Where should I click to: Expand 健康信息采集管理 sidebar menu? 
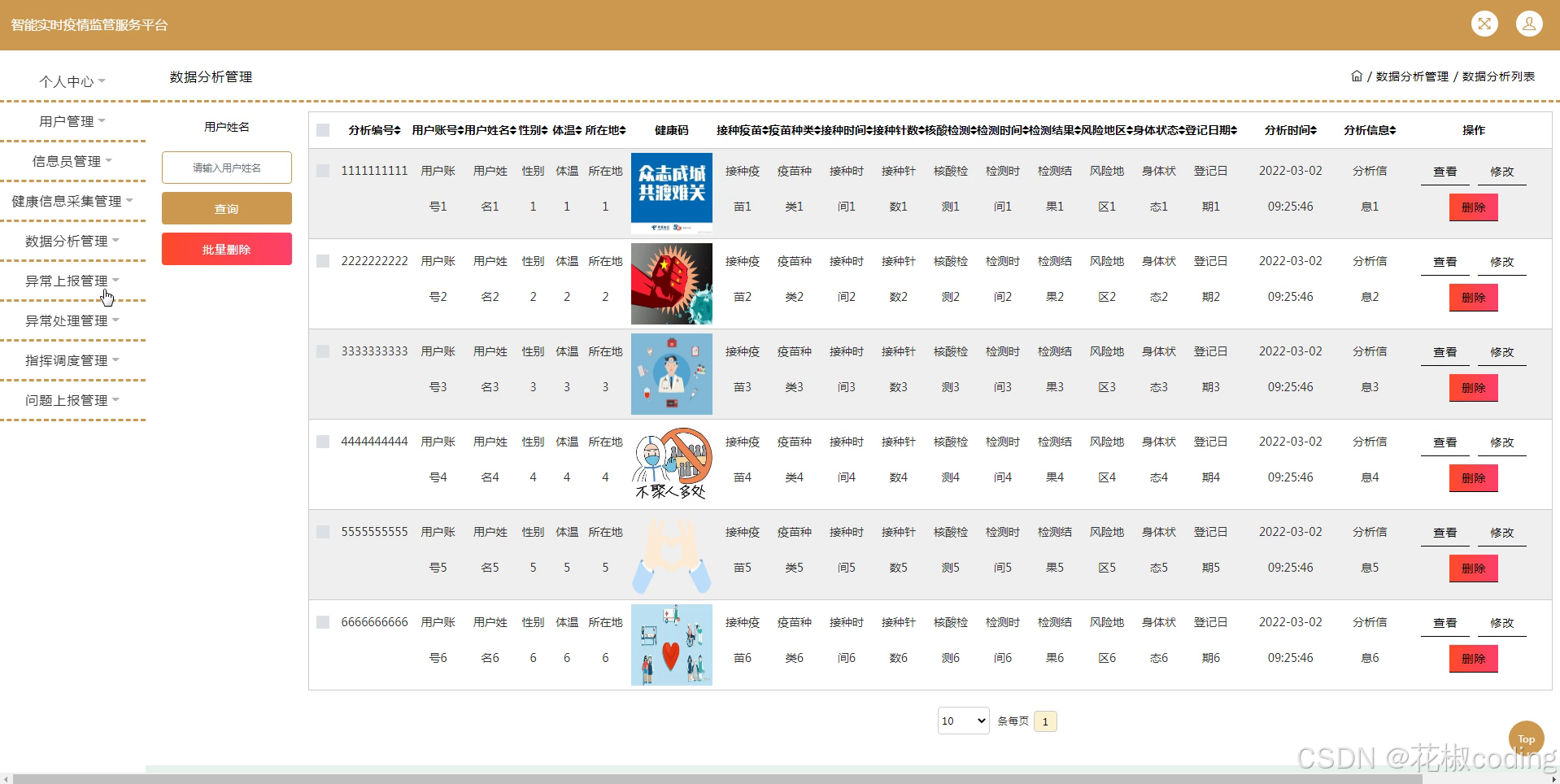(x=72, y=201)
